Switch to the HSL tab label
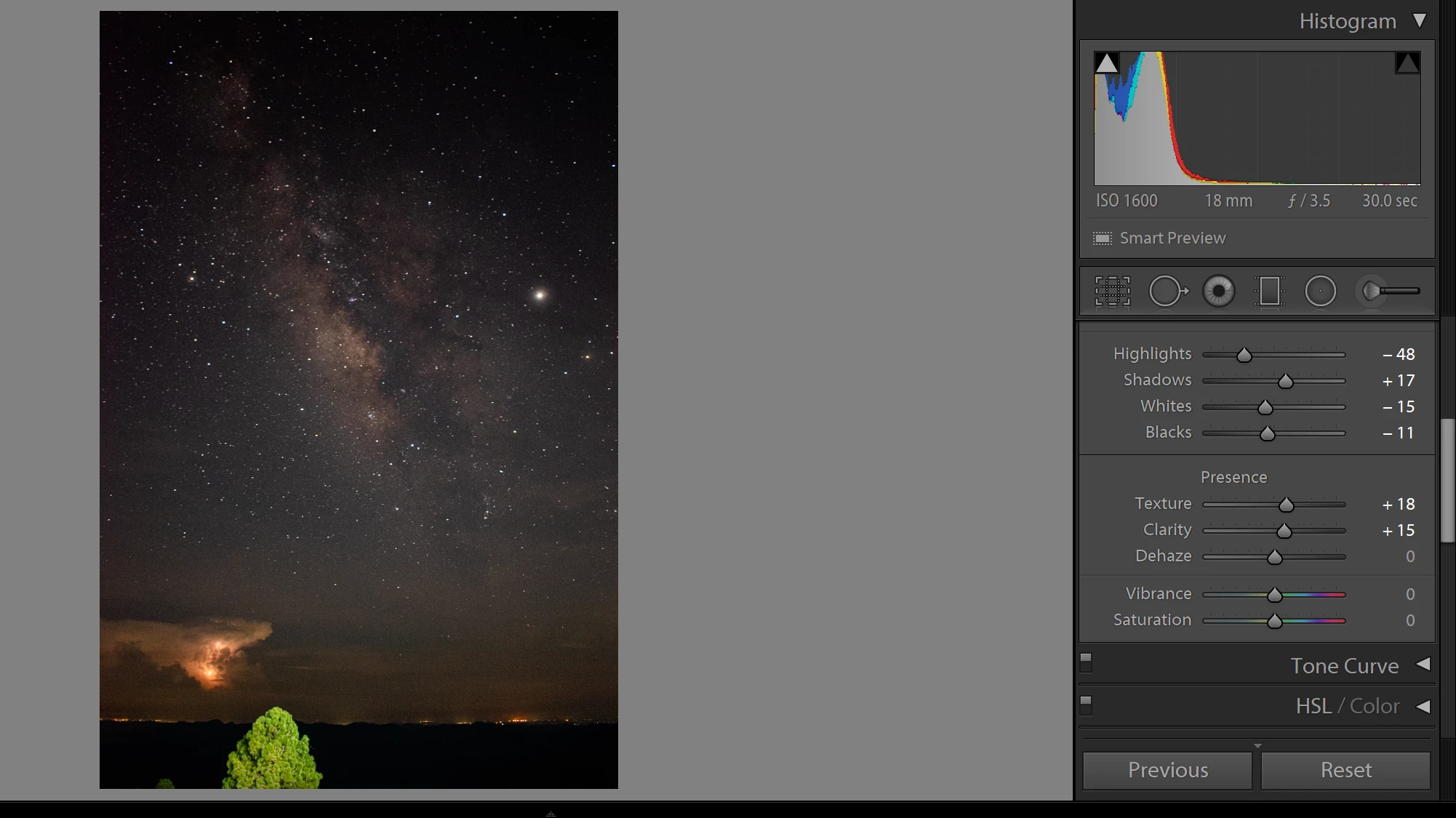Image resolution: width=1456 pixels, height=818 pixels. pos(1313,706)
